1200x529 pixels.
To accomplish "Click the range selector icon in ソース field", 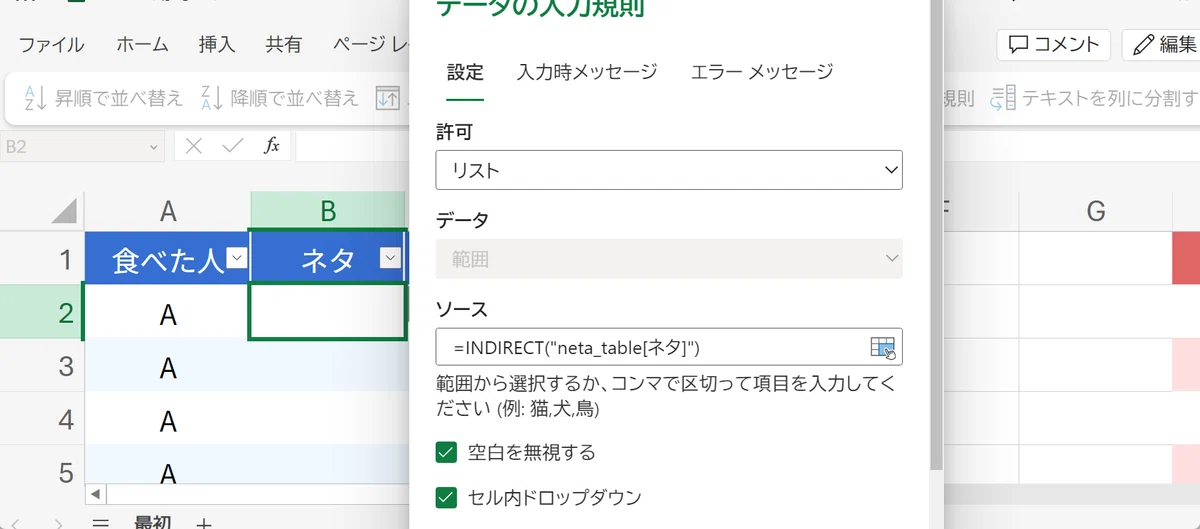I will [x=883, y=348].
